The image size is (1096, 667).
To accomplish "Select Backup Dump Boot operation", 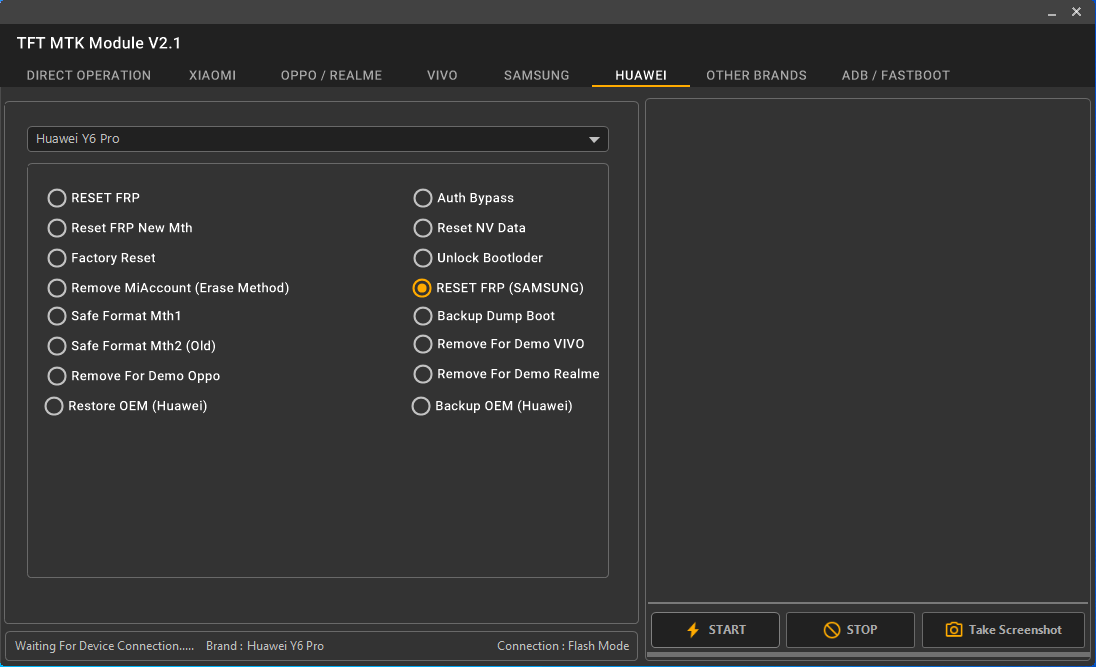I will (x=422, y=316).
